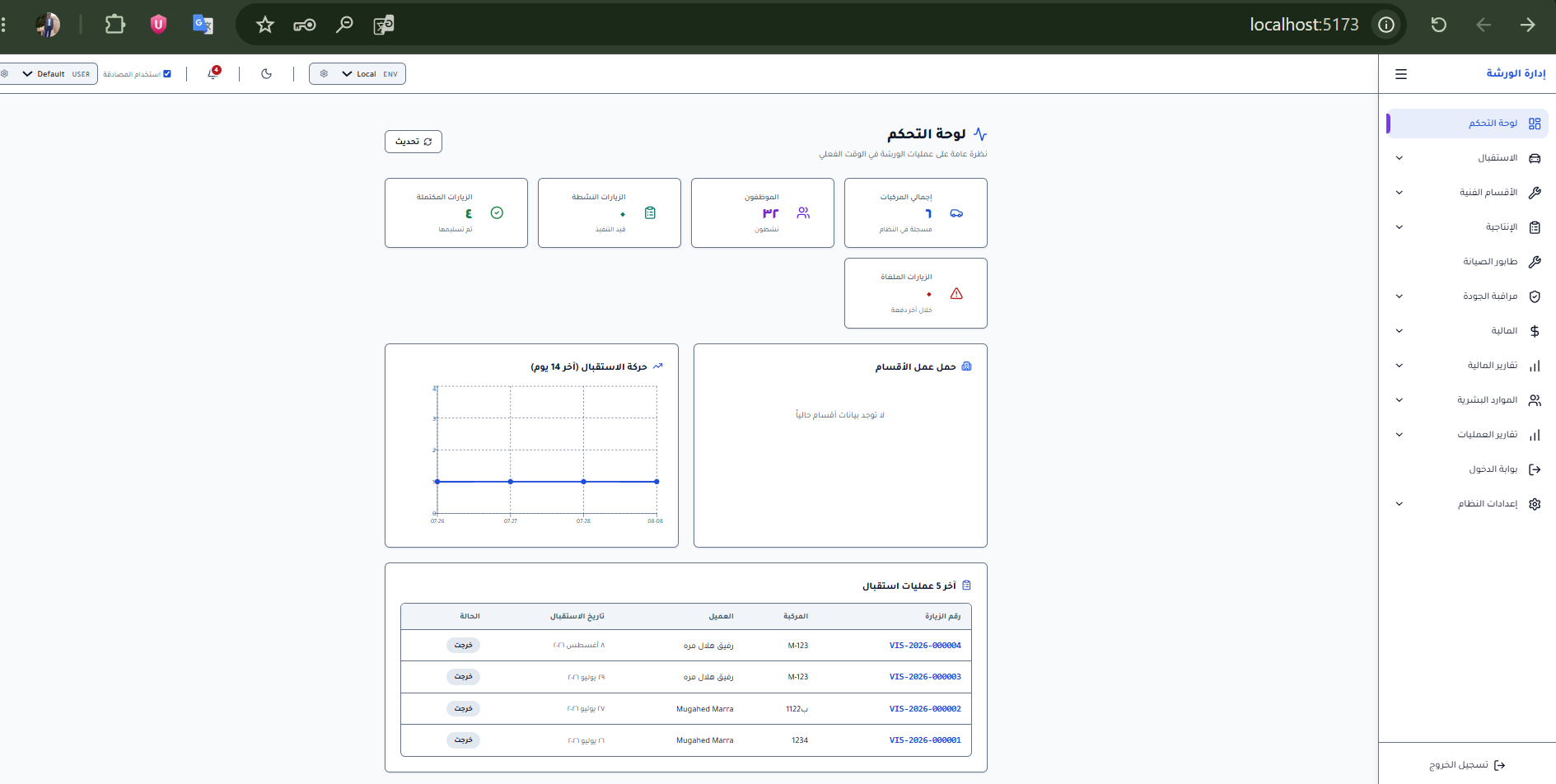Click the notification bell icon

[213, 73]
